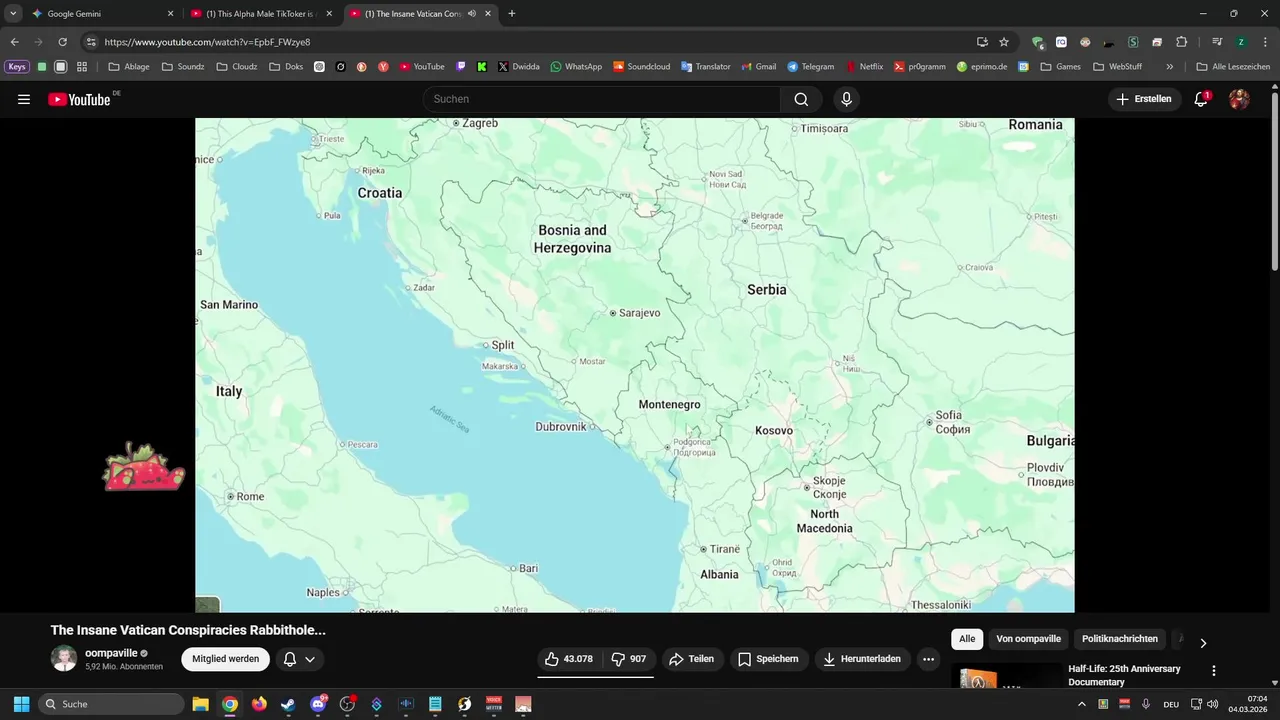Open the media control playlist icon
1280x720 pixels.
[1217, 42]
